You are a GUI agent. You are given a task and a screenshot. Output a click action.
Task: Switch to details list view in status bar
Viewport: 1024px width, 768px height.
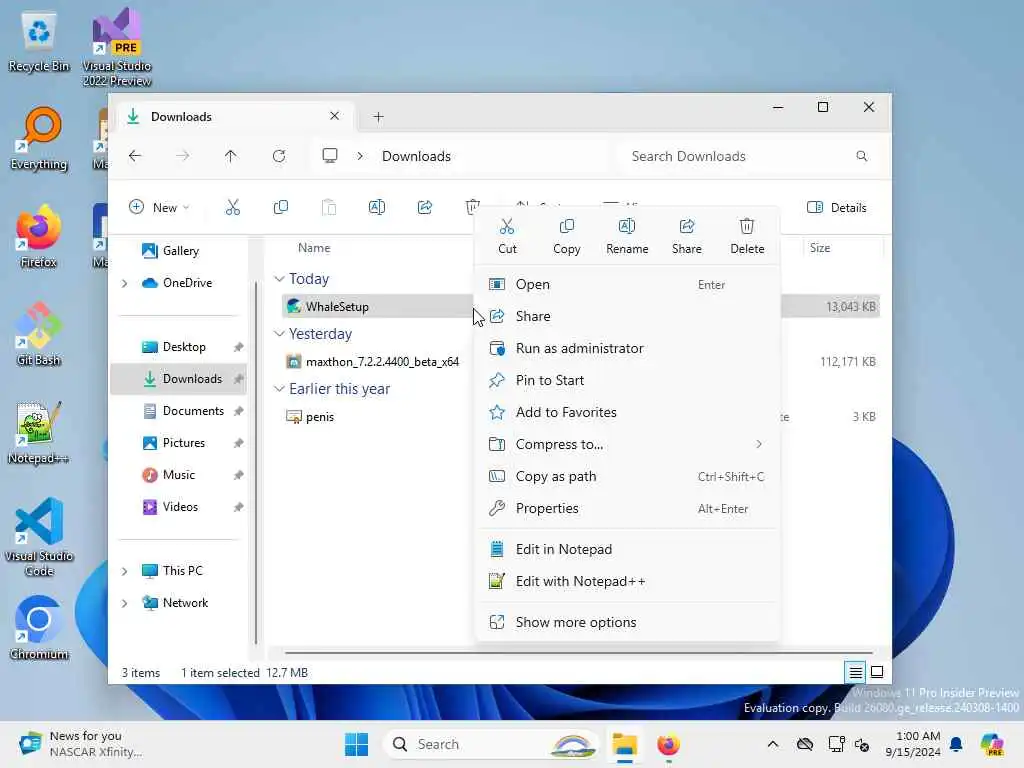point(856,672)
